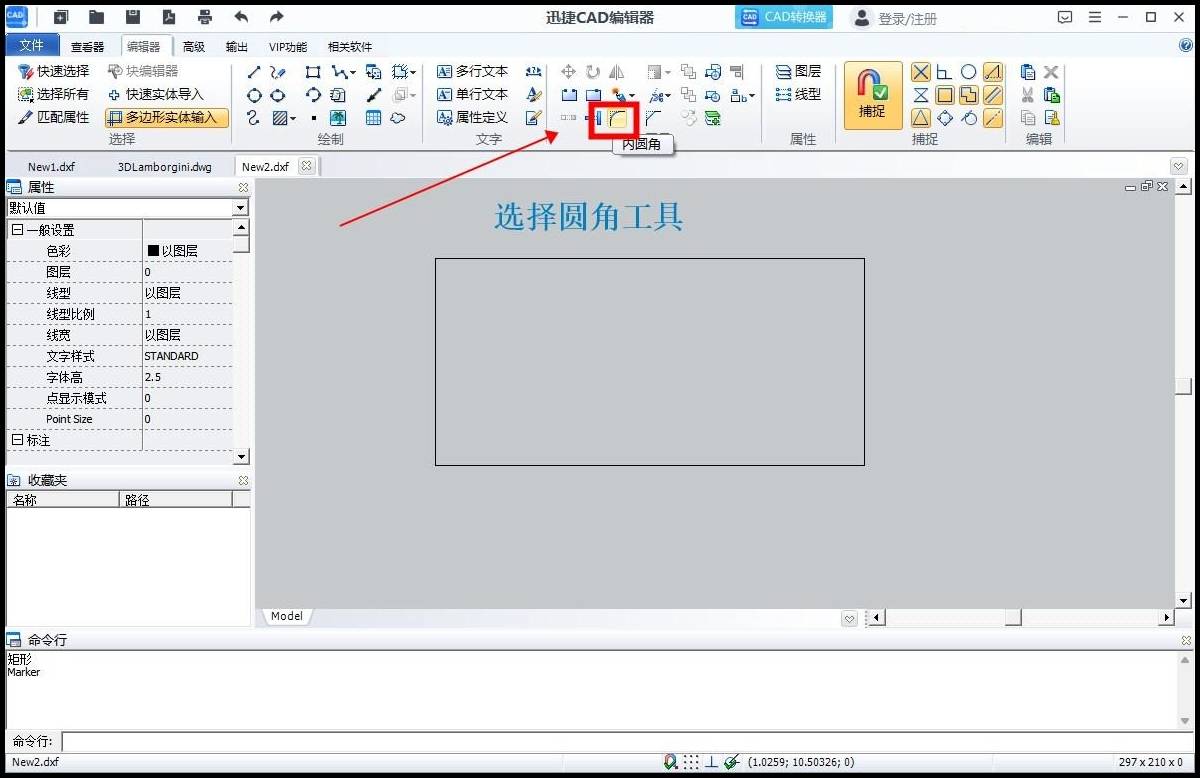Click the inner fillet tool
1200x778 pixels.
point(618,118)
